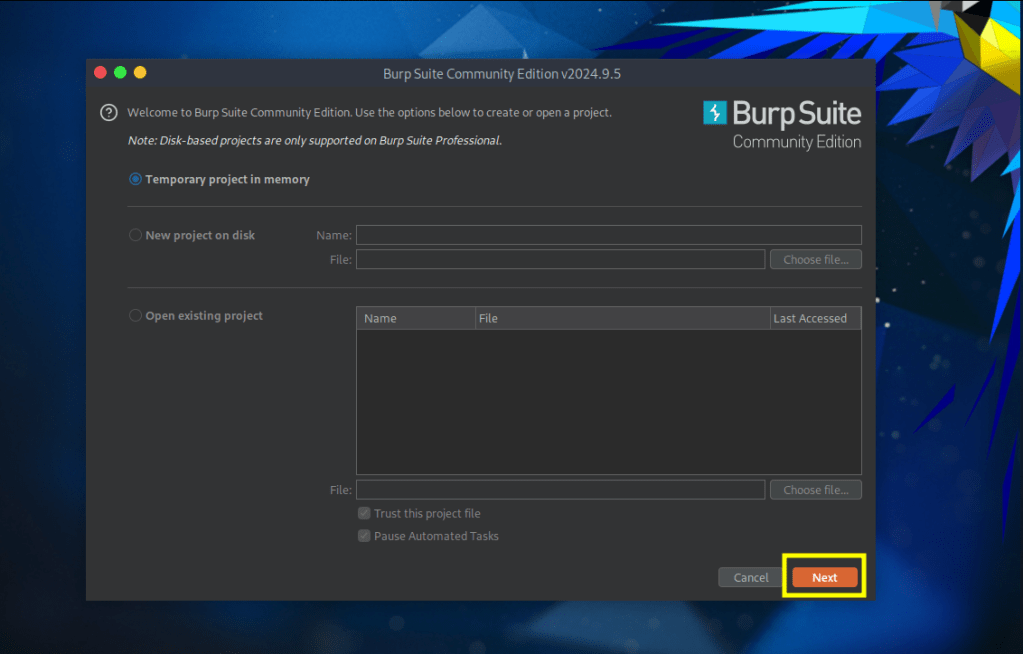Disable the Pause Automated Tasks checkbox
The height and width of the screenshot is (654, 1023).
pos(364,537)
